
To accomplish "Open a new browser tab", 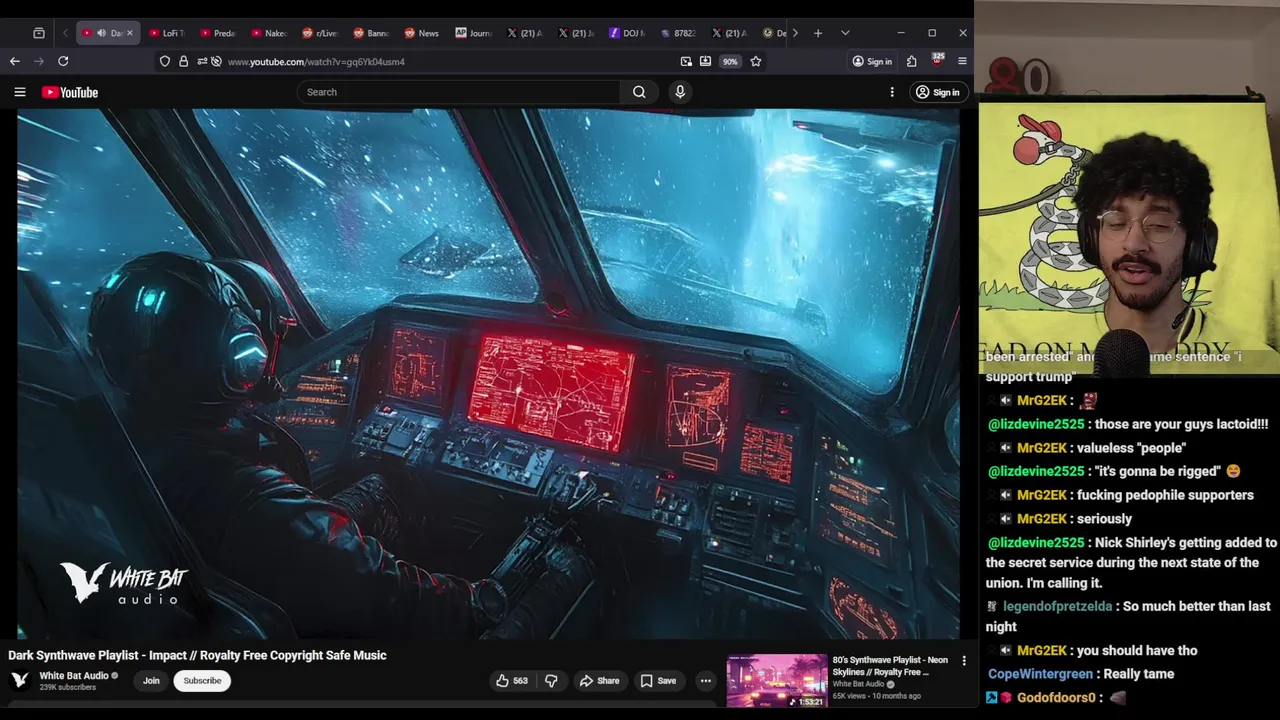I will [818, 33].
